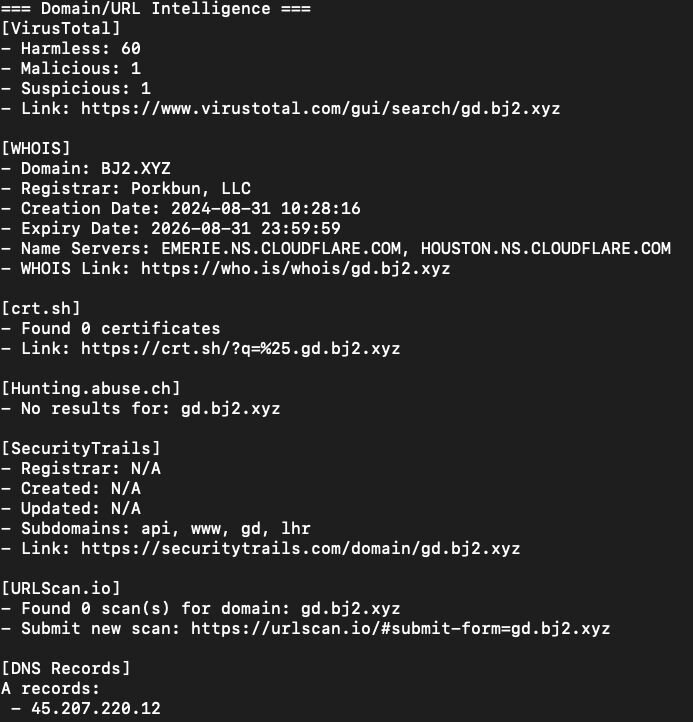This screenshot has height=722, width=693.
Task: Open the urlscan.io submit new scan link
Action: point(400,628)
